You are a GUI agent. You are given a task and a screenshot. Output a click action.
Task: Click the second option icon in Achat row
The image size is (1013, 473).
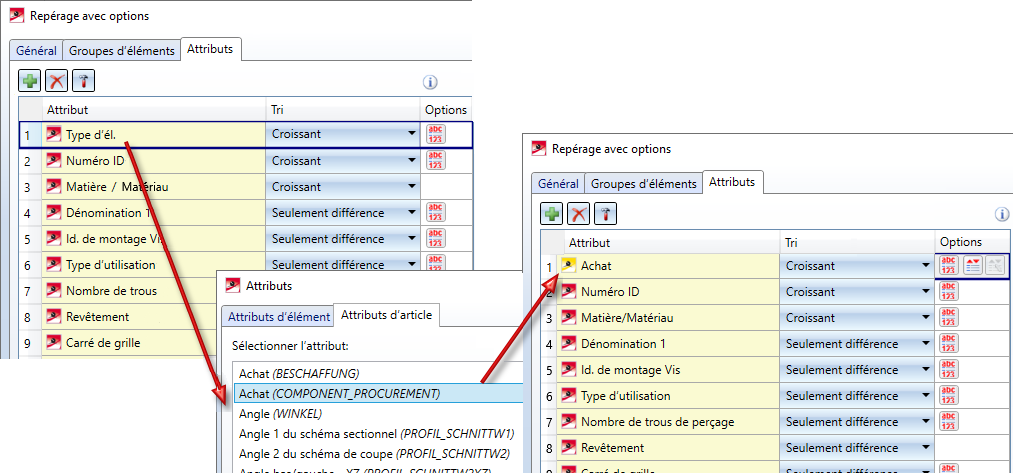(x=970, y=266)
